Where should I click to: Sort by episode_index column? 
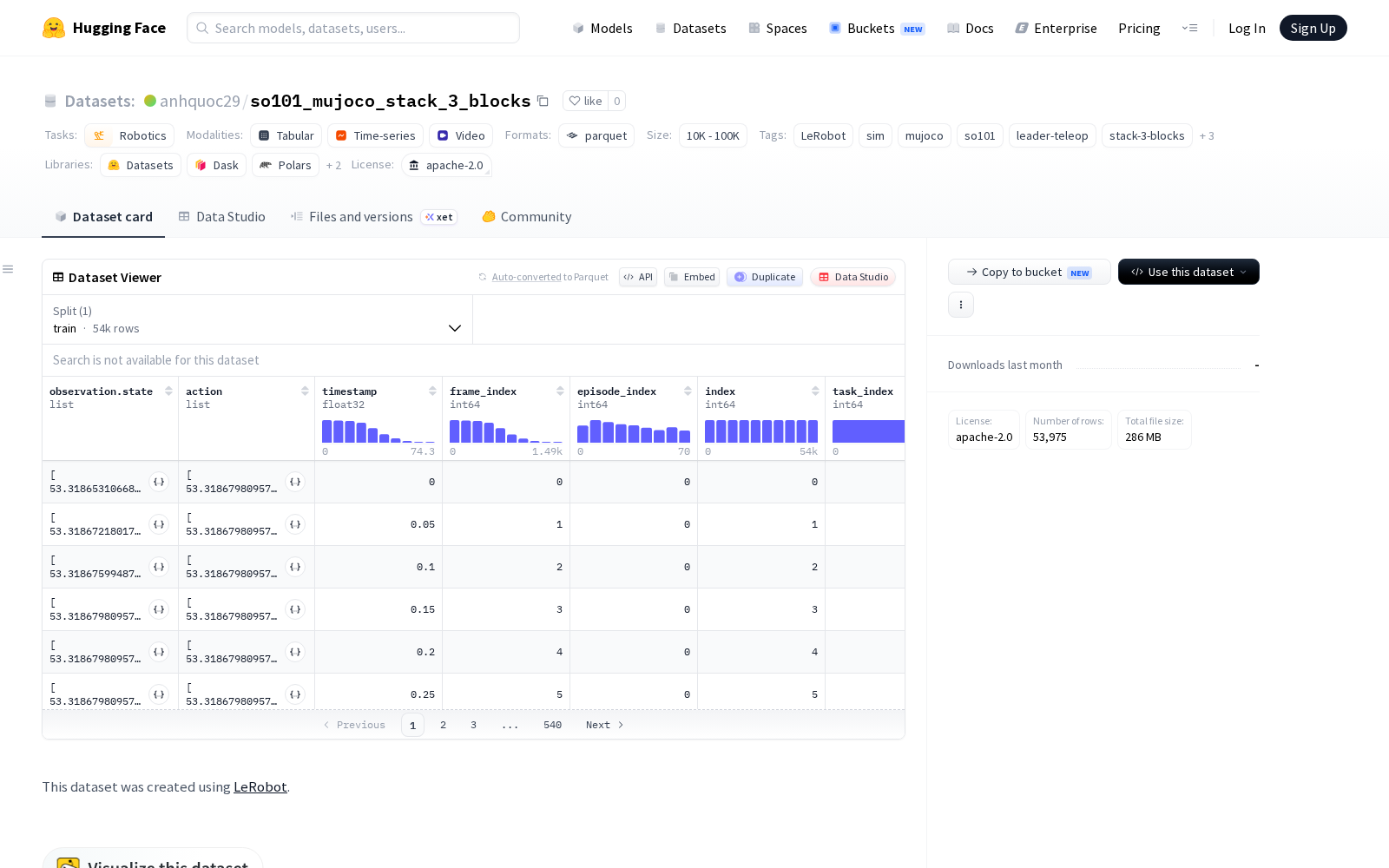coord(688,391)
